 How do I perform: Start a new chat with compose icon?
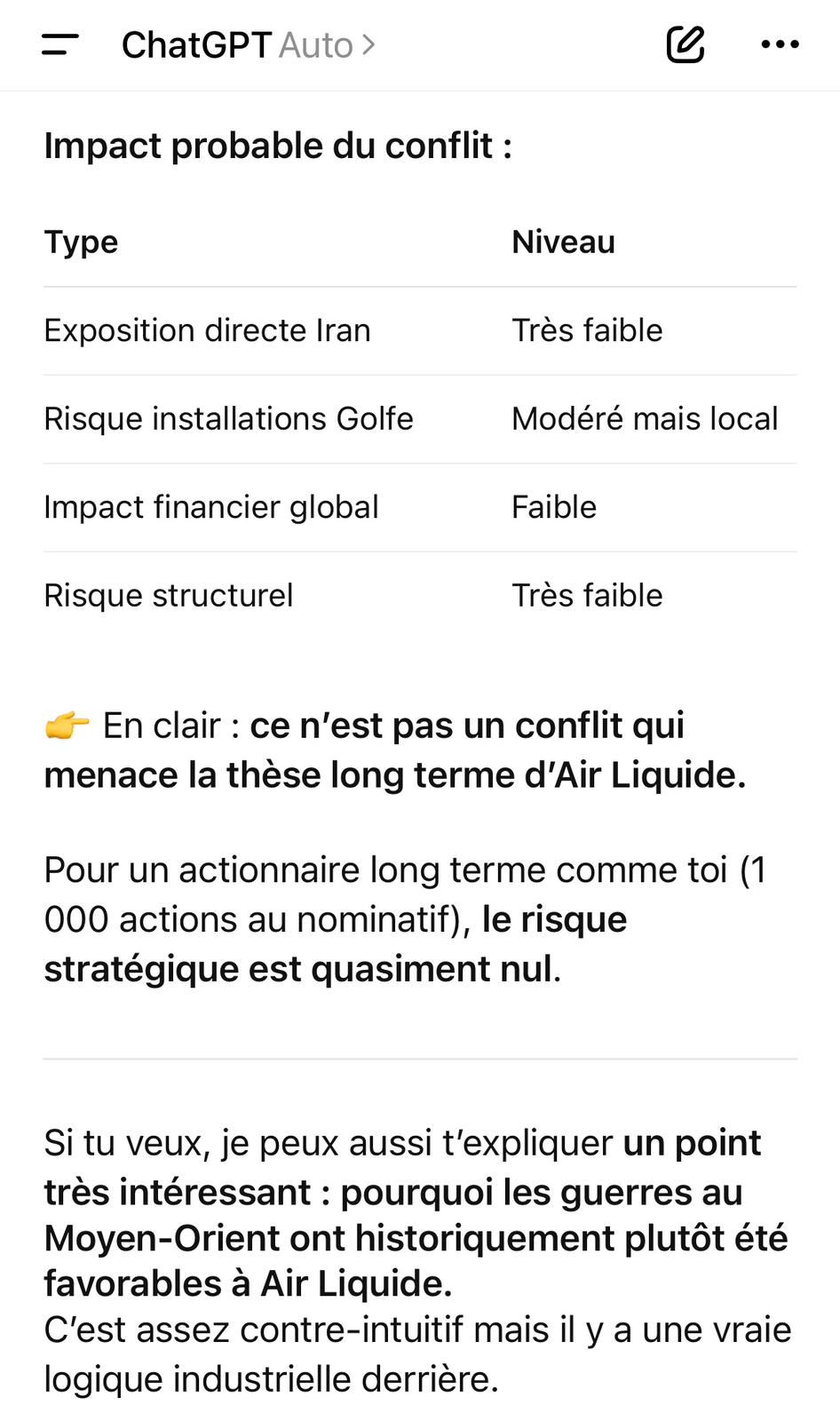(x=685, y=44)
